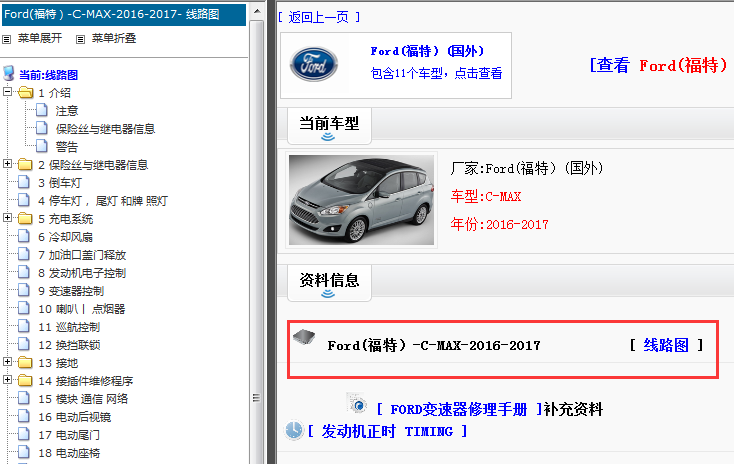Click 年份:2016-2017 text
Viewport: 734px width, 464px height.
pos(499,224)
